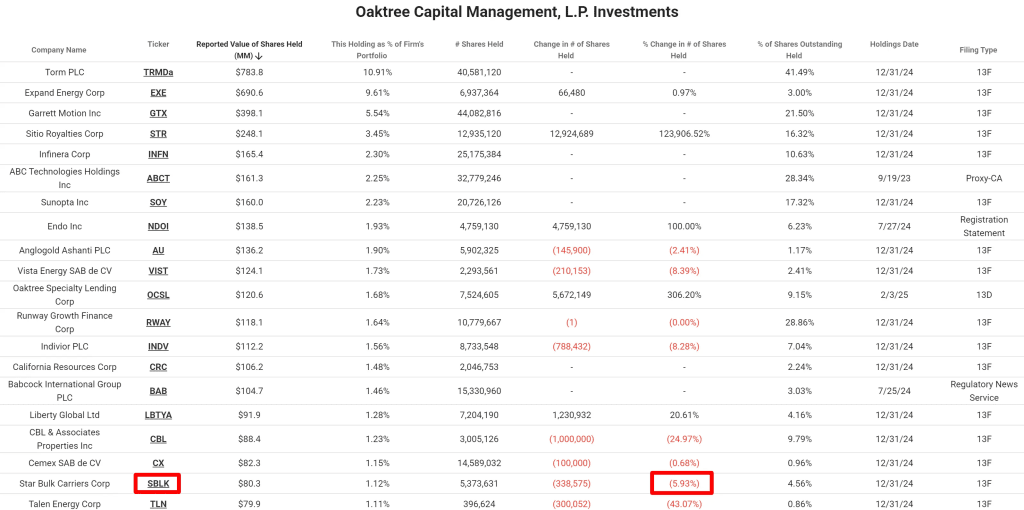Viewport: 1024px width, 510px height.
Task: Open the ABCT ticker link
Action: [x=158, y=178]
